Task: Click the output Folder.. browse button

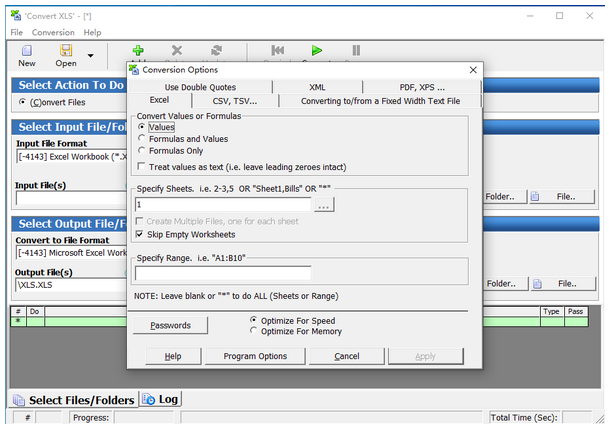Action: pyautogui.click(x=505, y=284)
